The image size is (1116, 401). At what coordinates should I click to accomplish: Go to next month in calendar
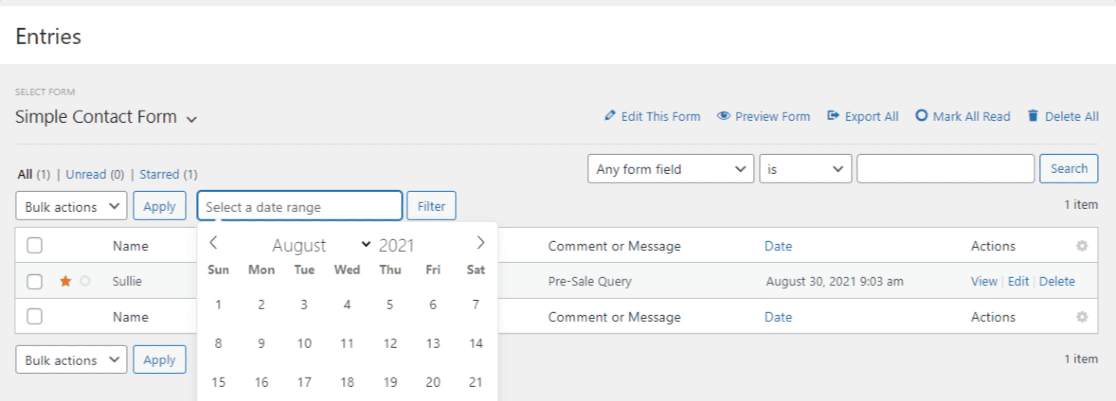(480, 243)
